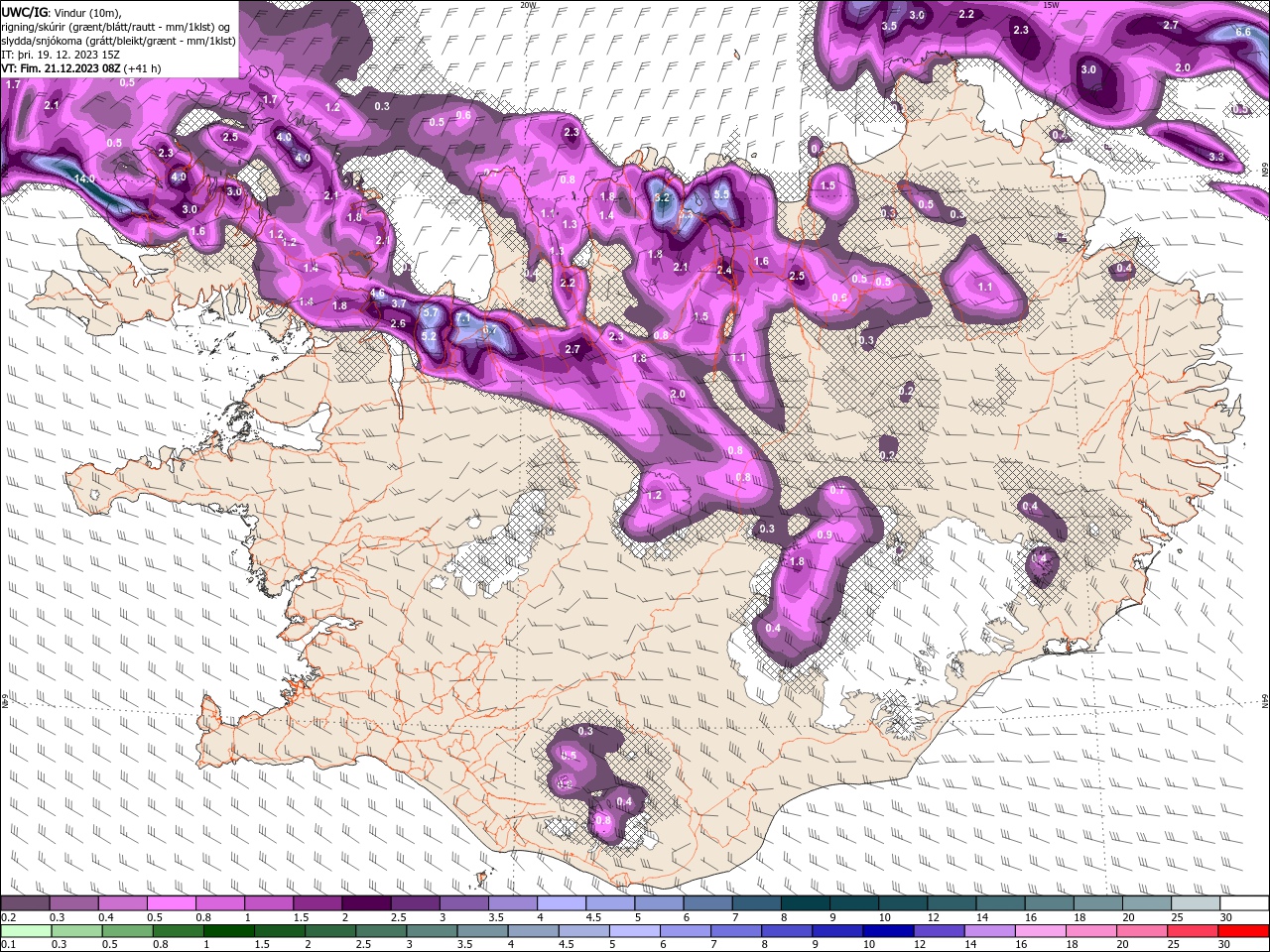Click the 6.6 value label on the map

coord(1242,32)
